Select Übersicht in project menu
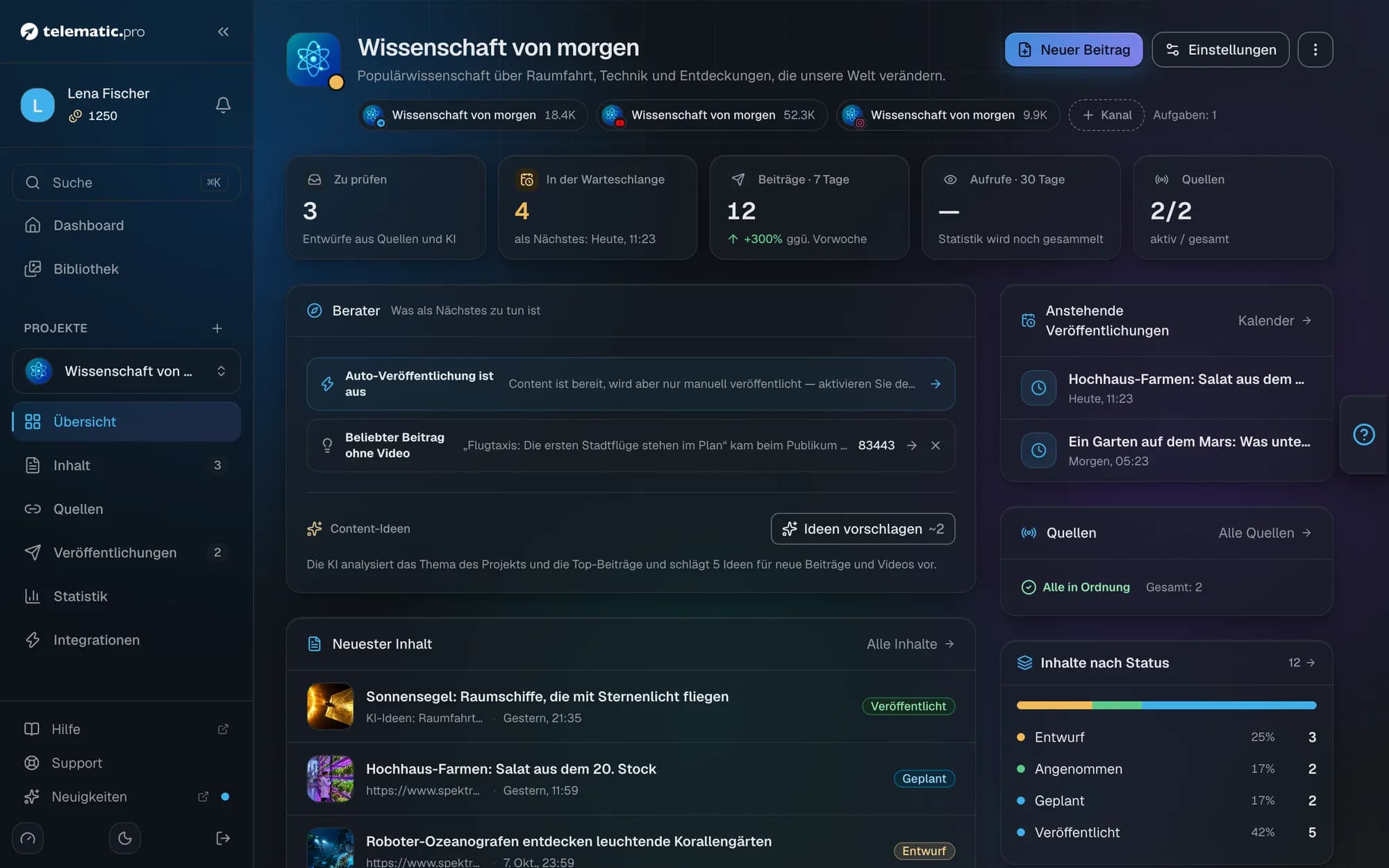Screen dimensions: 1389x868 click(x=126, y=422)
